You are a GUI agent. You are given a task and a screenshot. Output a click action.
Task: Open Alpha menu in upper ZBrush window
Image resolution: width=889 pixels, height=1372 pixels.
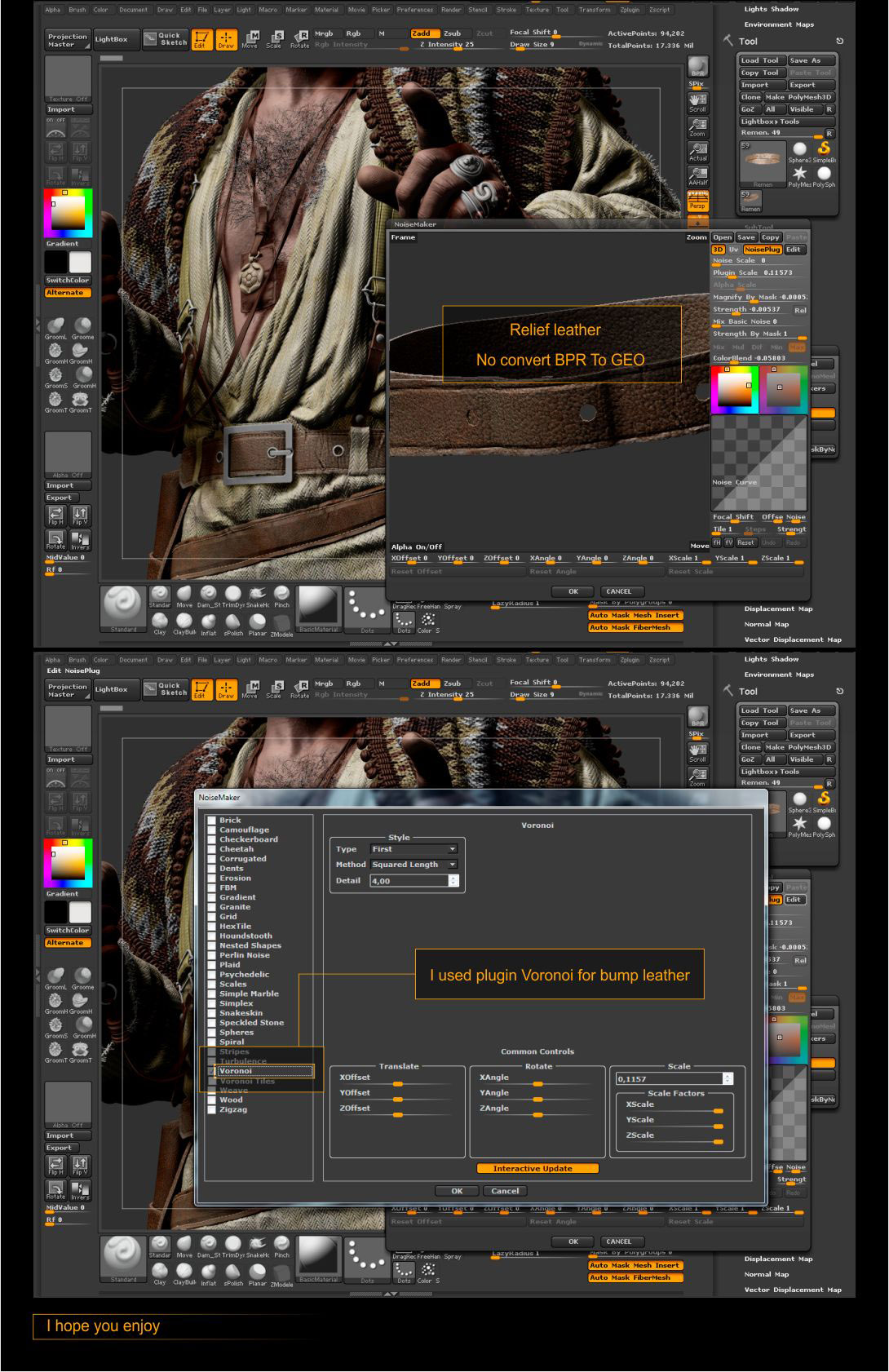coord(53,10)
